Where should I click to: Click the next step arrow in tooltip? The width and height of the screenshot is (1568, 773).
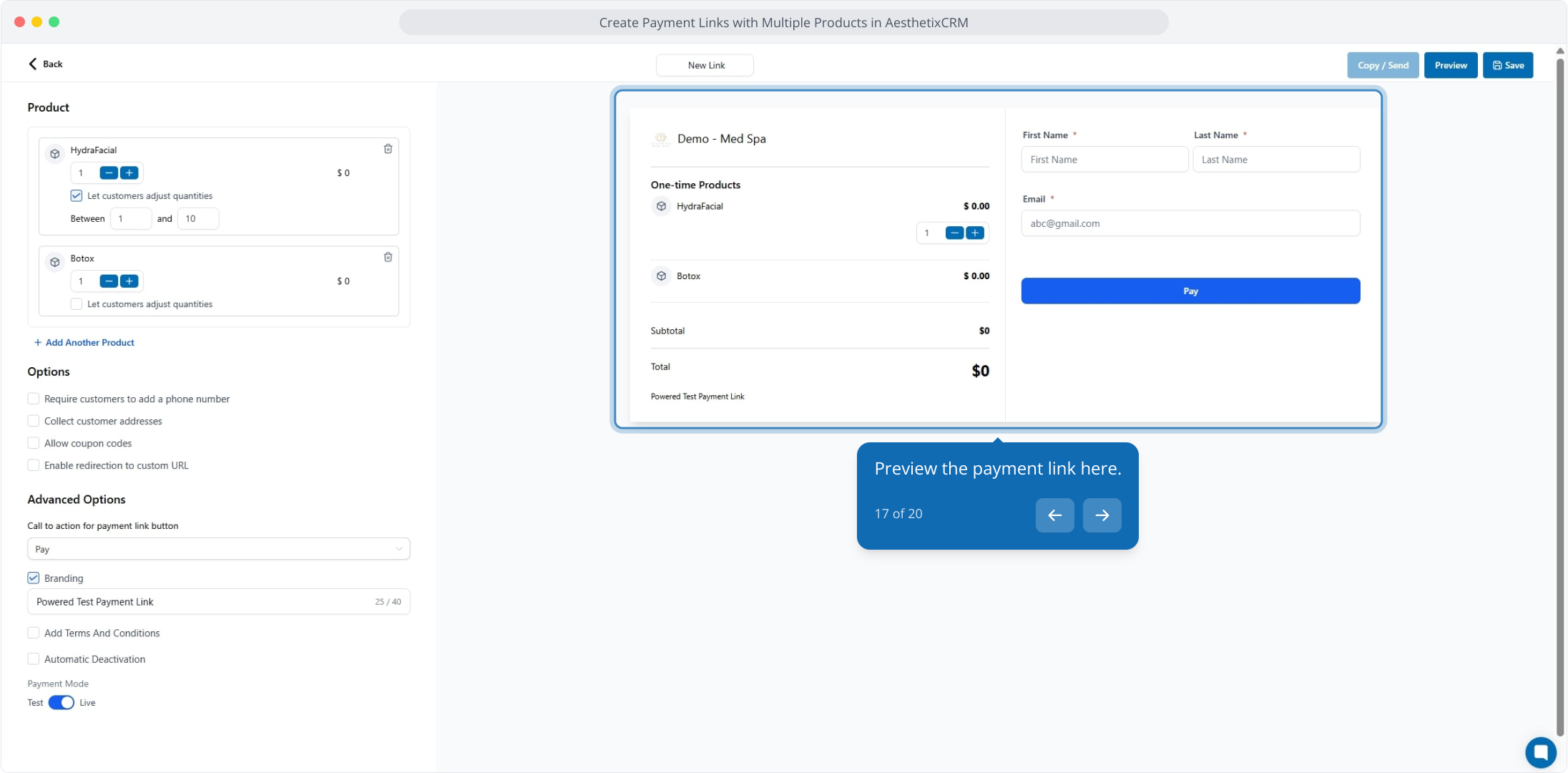pyautogui.click(x=1102, y=515)
